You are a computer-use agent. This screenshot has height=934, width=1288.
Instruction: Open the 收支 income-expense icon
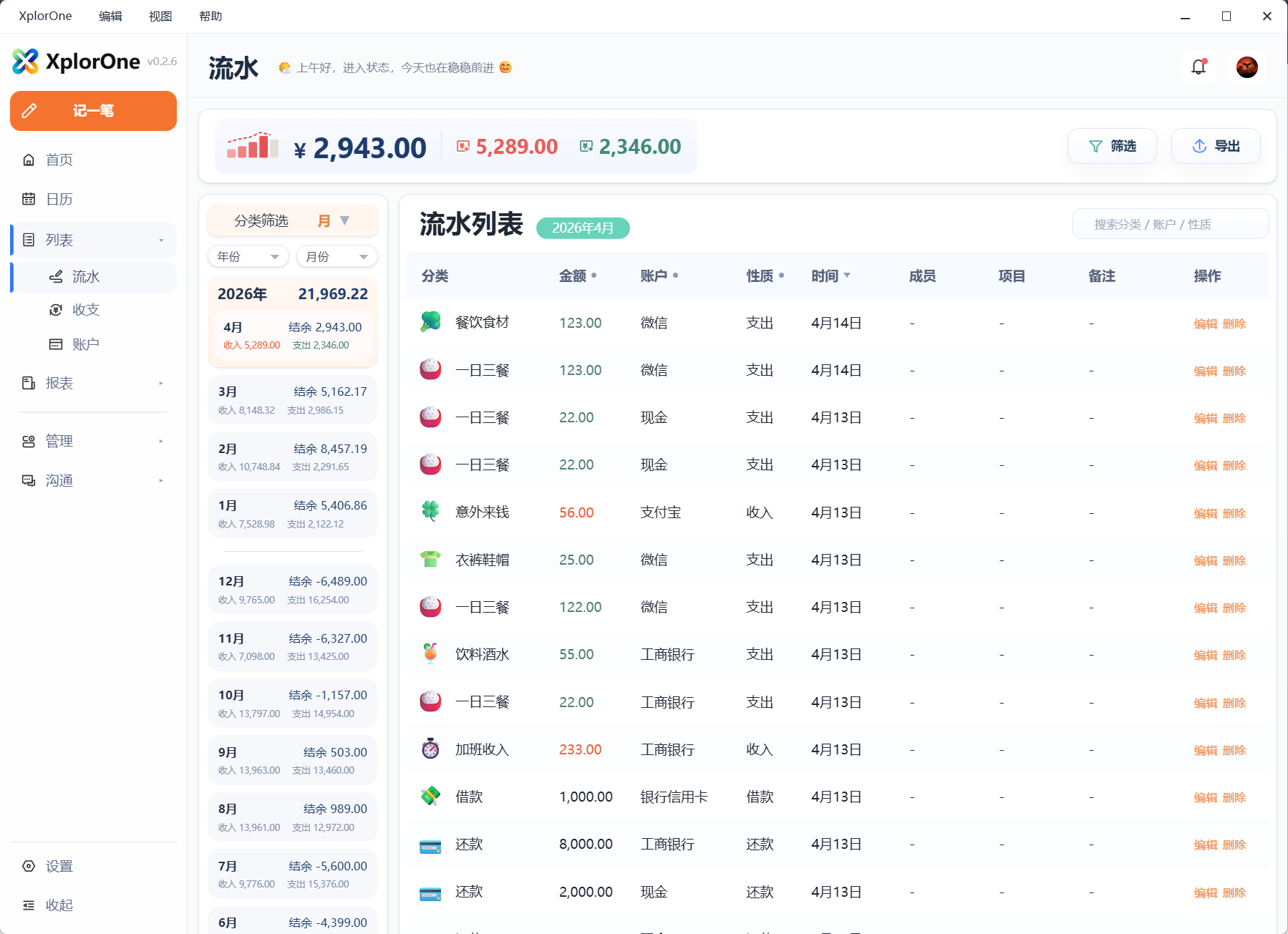pyautogui.click(x=56, y=310)
